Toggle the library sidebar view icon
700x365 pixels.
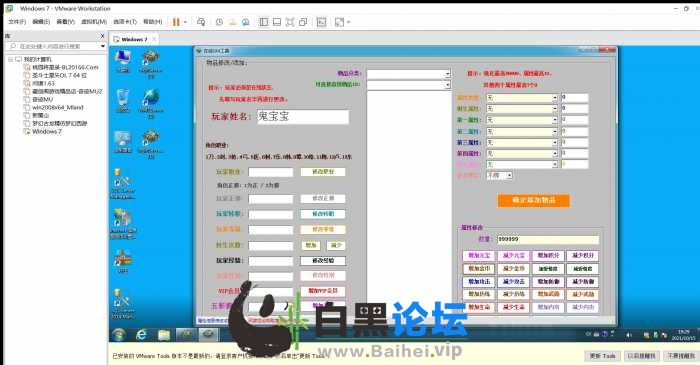click(x=264, y=22)
